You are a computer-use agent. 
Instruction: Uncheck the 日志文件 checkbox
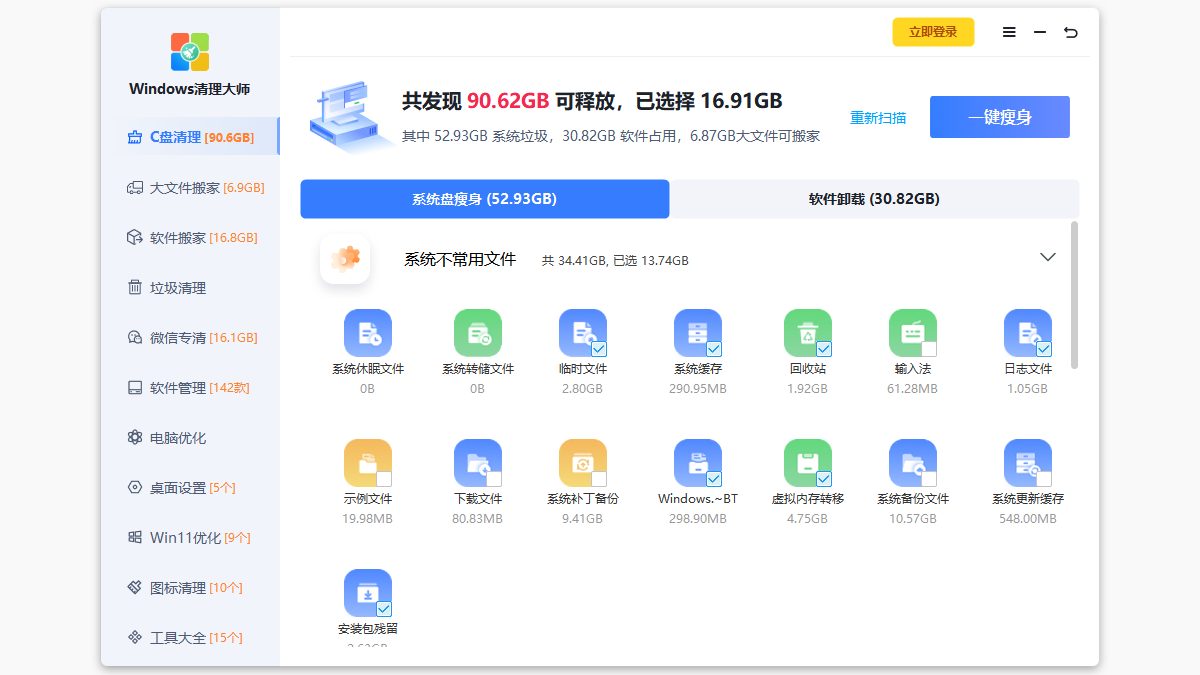[1044, 349]
